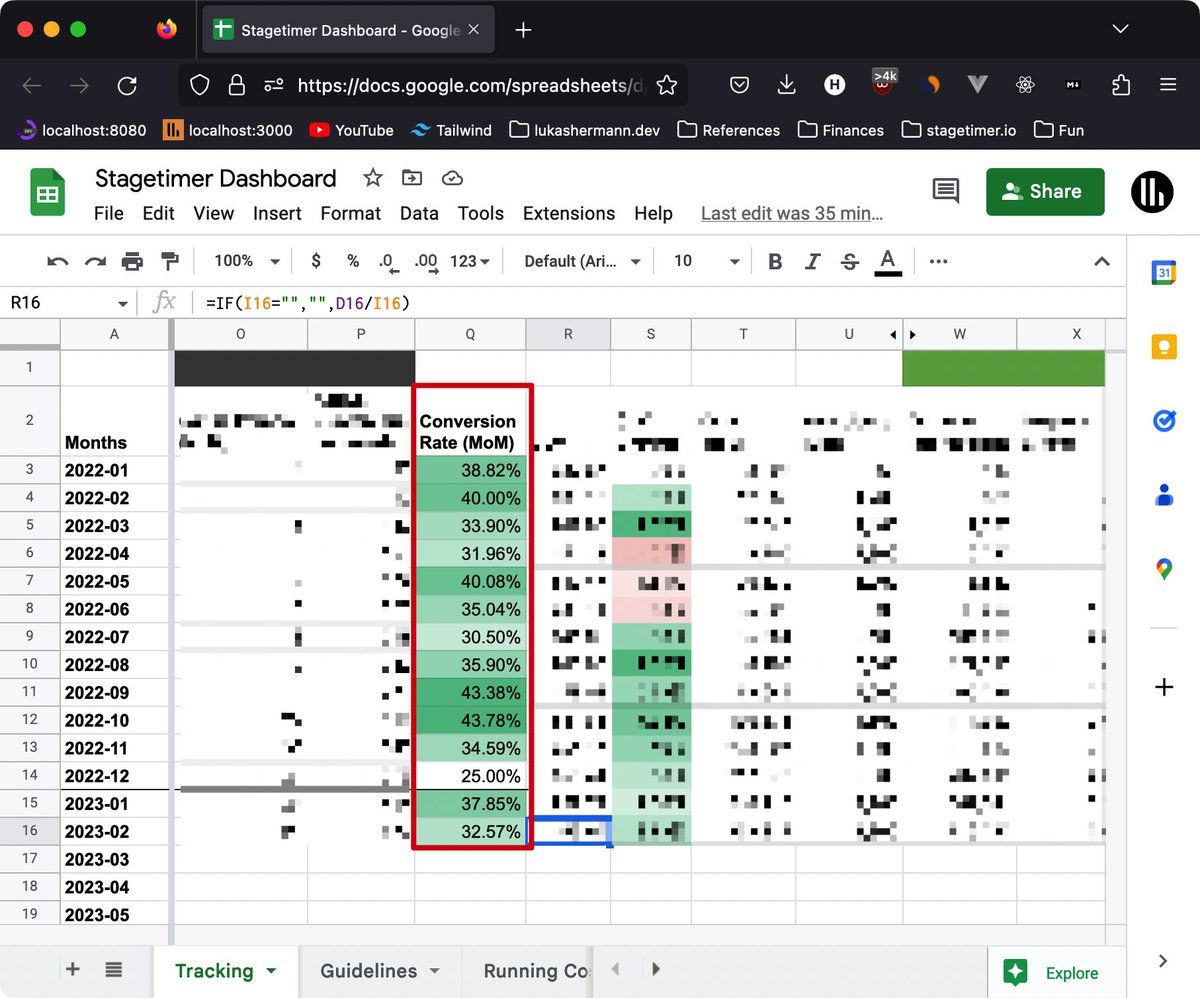Viewport: 1200px width, 998px height.
Task: Click the green Share button
Action: 1045,191
